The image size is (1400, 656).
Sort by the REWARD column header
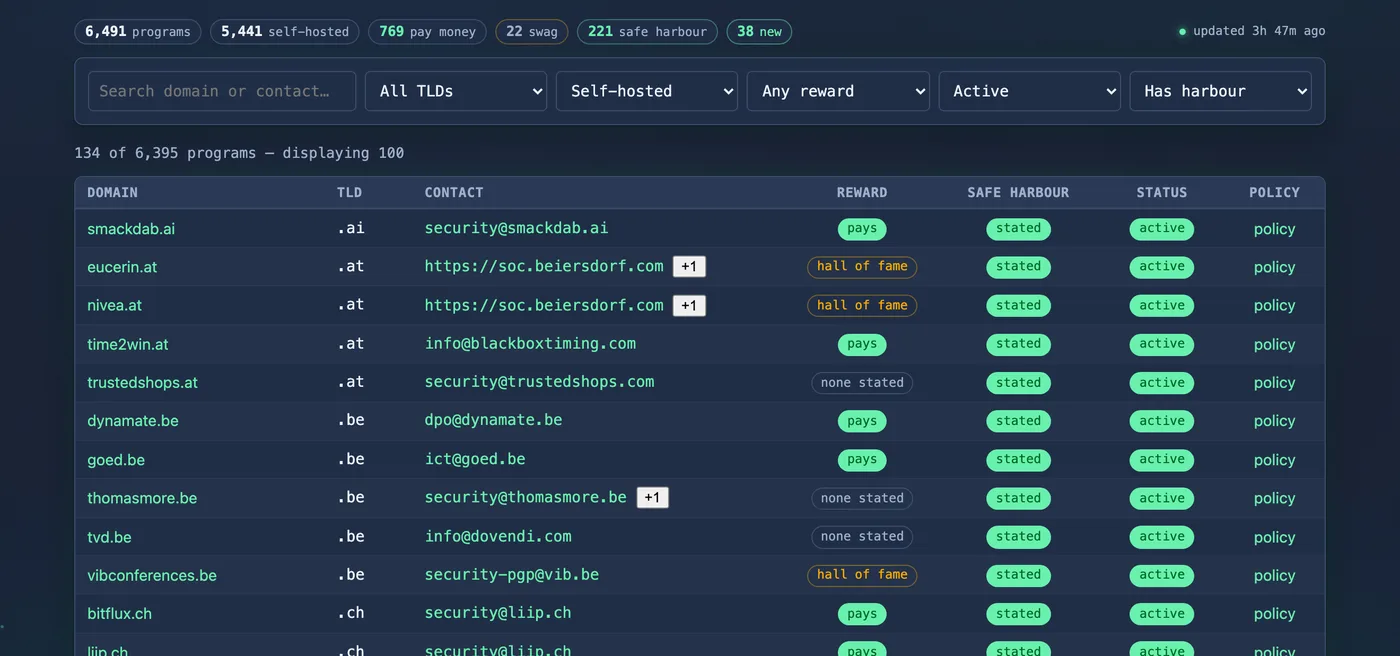[x=862, y=192]
